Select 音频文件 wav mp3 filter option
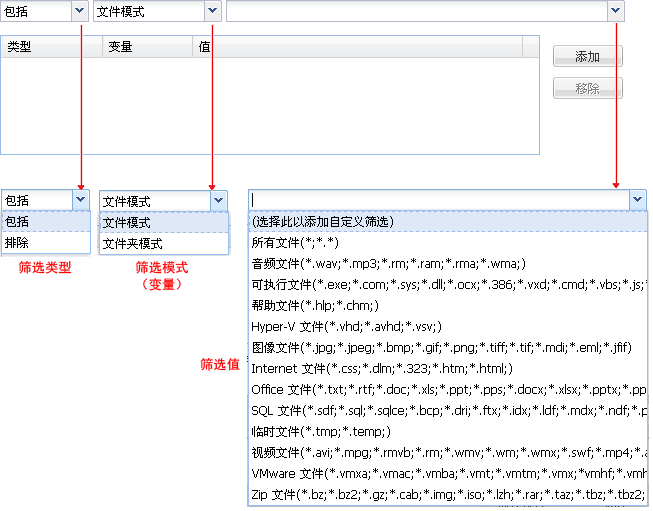The height and width of the screenshot is (511, 653). [448, 264]
